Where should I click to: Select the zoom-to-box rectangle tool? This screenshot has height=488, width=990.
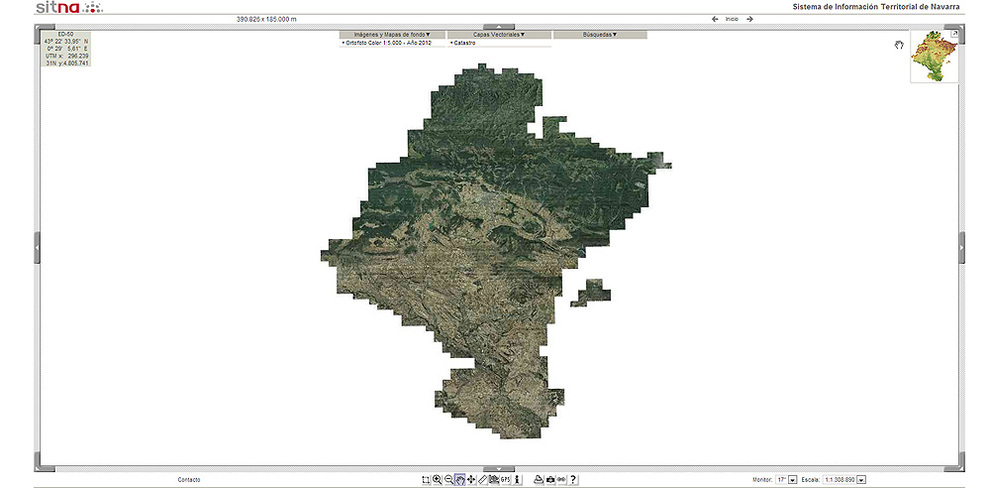coord(427,480)
